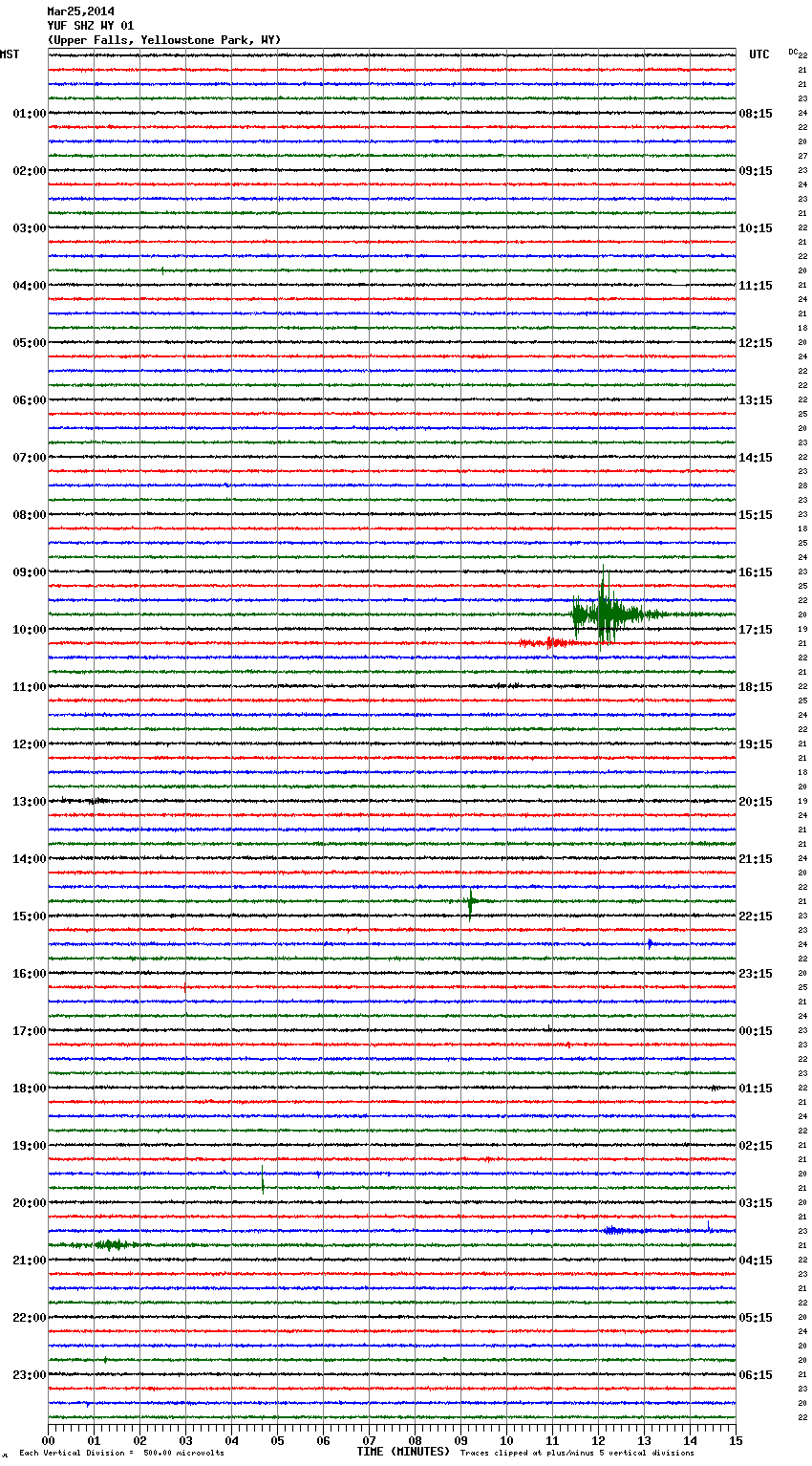Click the 15:15 UTC time label
Screen dimensions: 812x1466
(756, 515)
